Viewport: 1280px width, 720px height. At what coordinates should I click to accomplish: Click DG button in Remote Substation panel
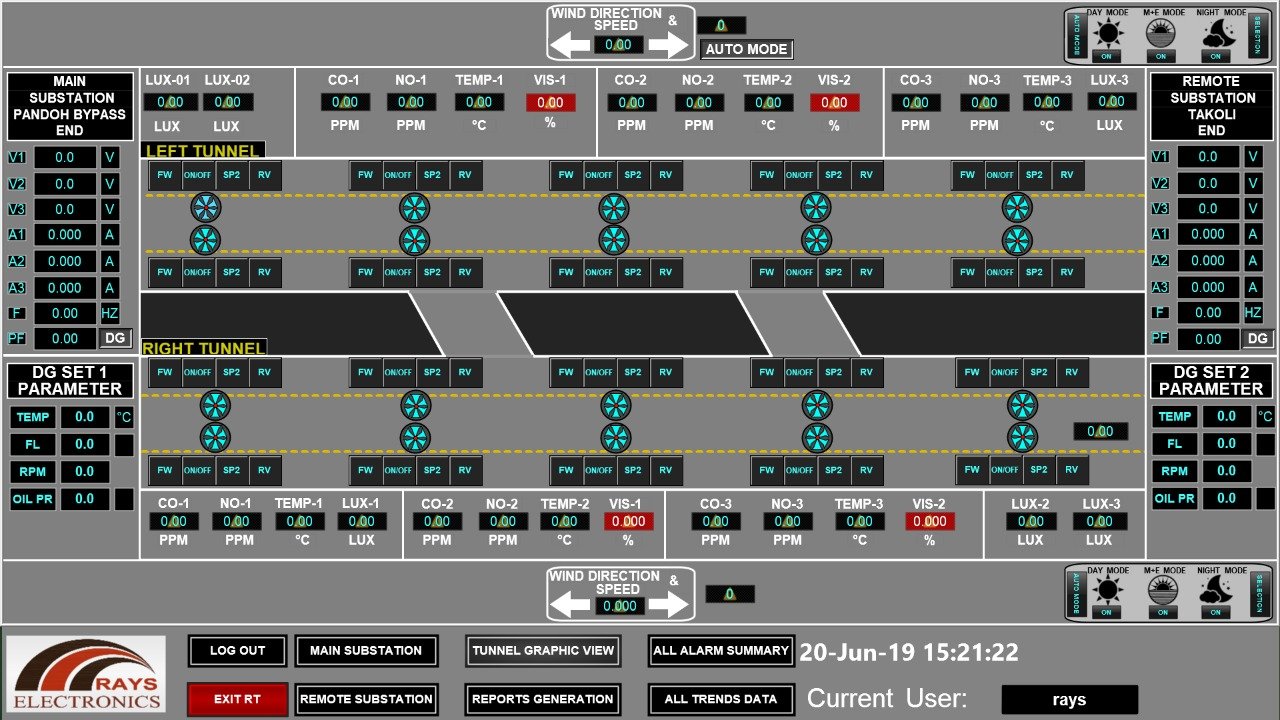click(1258, 338)
